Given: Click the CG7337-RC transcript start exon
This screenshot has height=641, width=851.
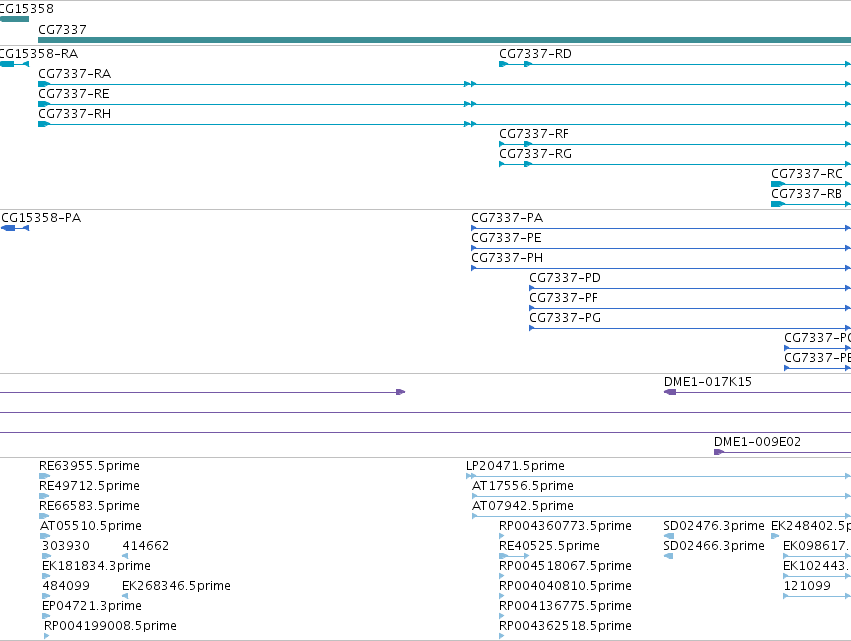Looking at the screenshot, I should [778, 184].
